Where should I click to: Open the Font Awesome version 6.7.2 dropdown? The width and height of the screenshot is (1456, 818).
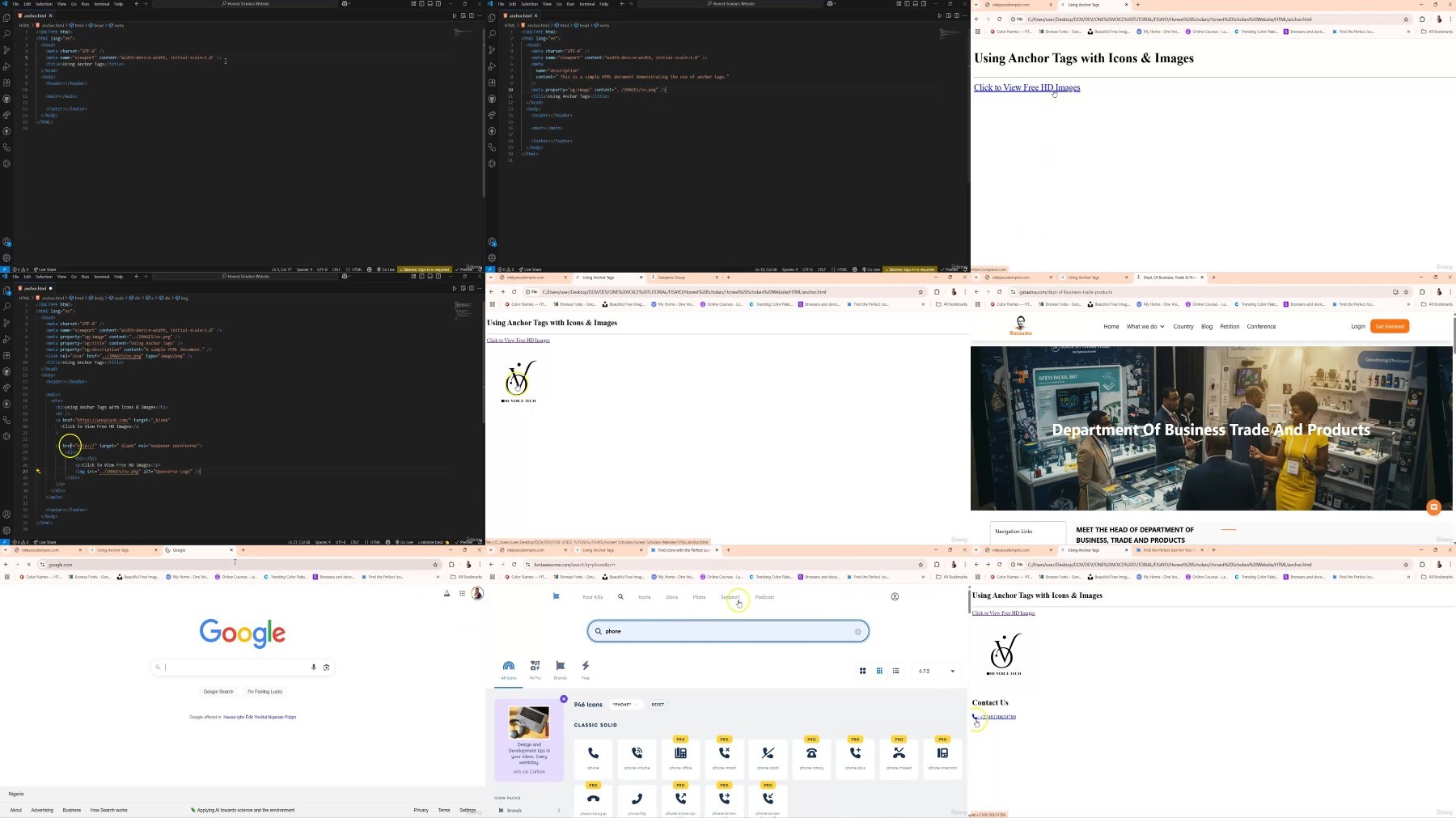click(x=936, y=671)
